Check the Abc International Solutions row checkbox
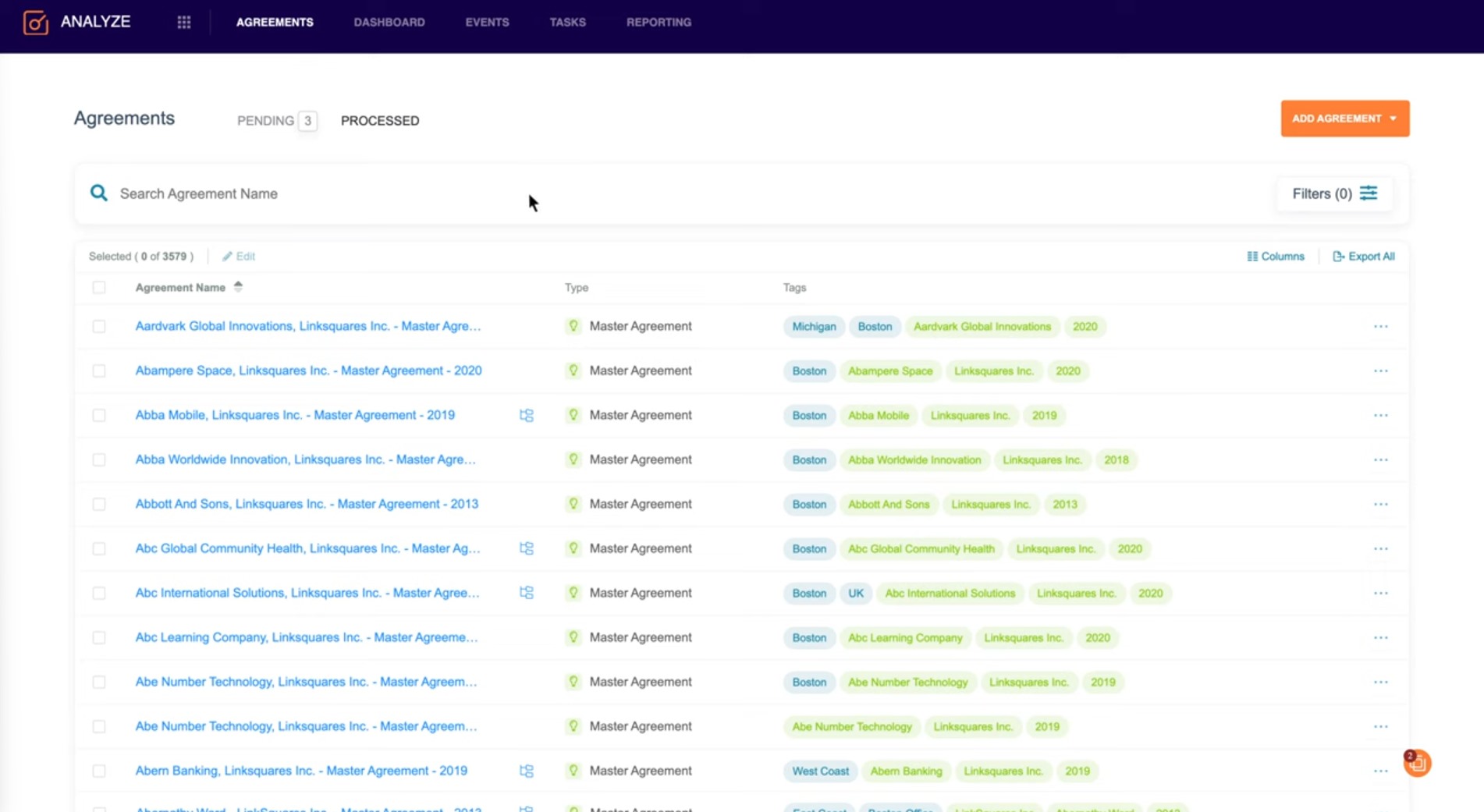 (x=99, y=593)
